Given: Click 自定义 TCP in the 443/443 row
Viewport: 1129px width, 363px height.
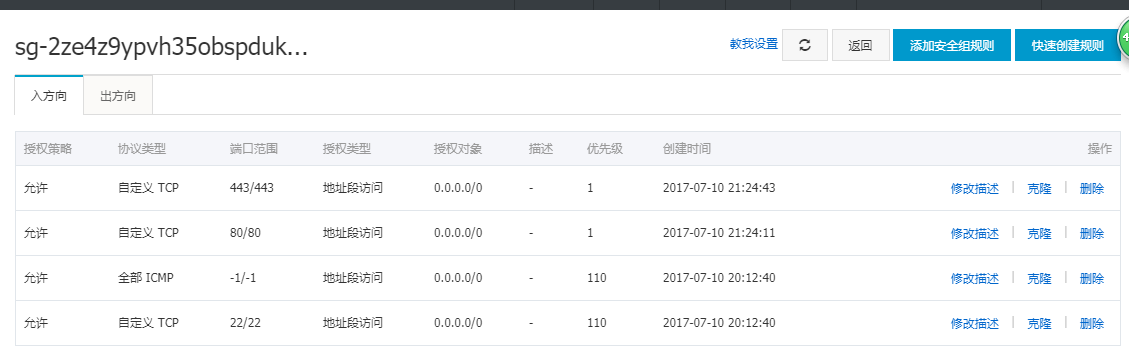Looking at the screenshot, I should 148,188.
